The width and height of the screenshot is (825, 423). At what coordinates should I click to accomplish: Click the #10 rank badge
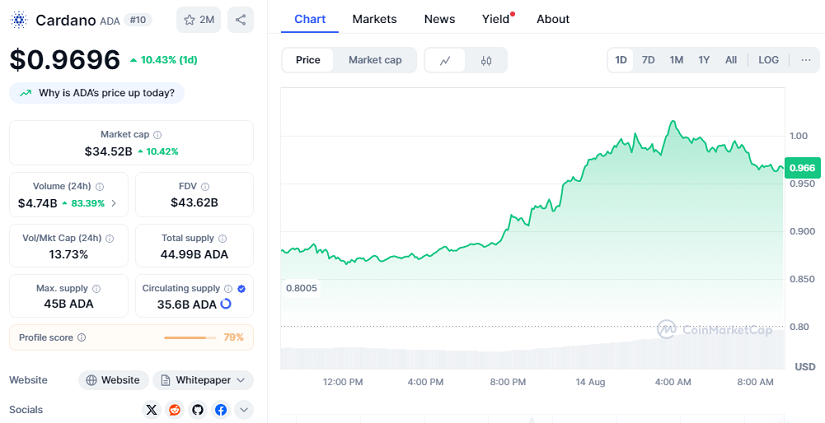[x=138, y=20]
